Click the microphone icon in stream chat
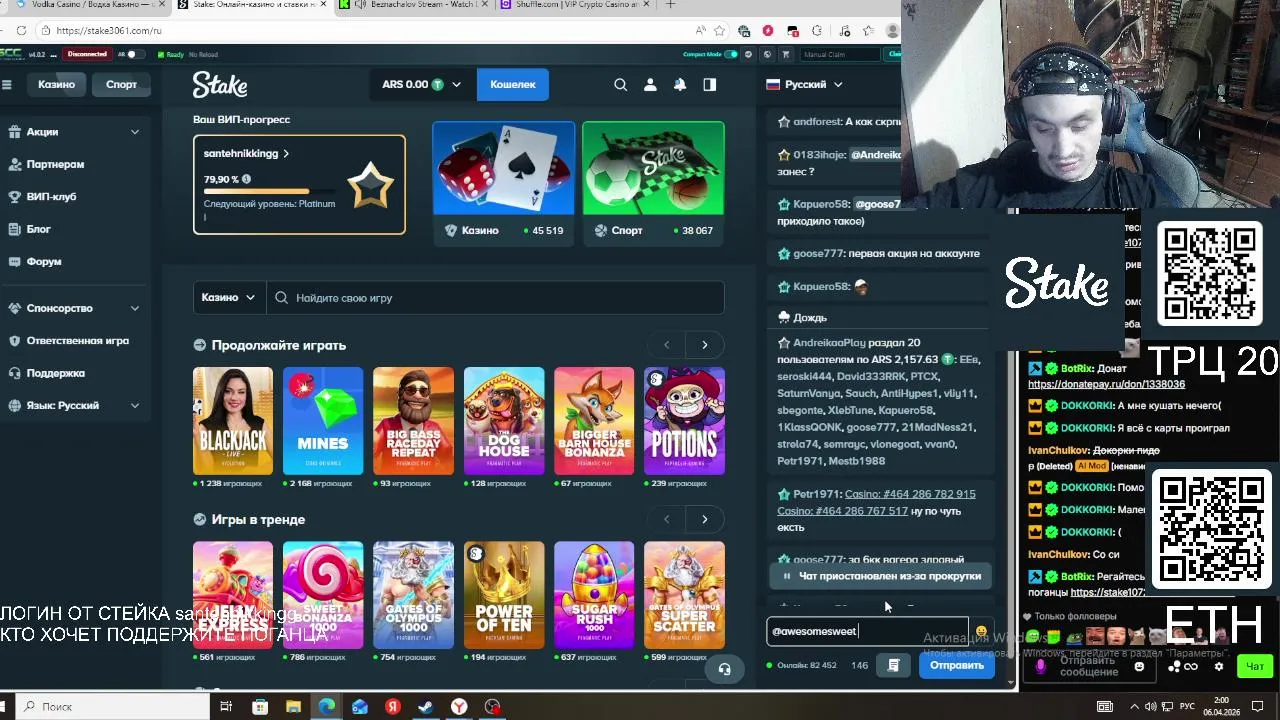Image resolution: width=1280 pixels, height=720 pixels. click(x=1040, y=667)
